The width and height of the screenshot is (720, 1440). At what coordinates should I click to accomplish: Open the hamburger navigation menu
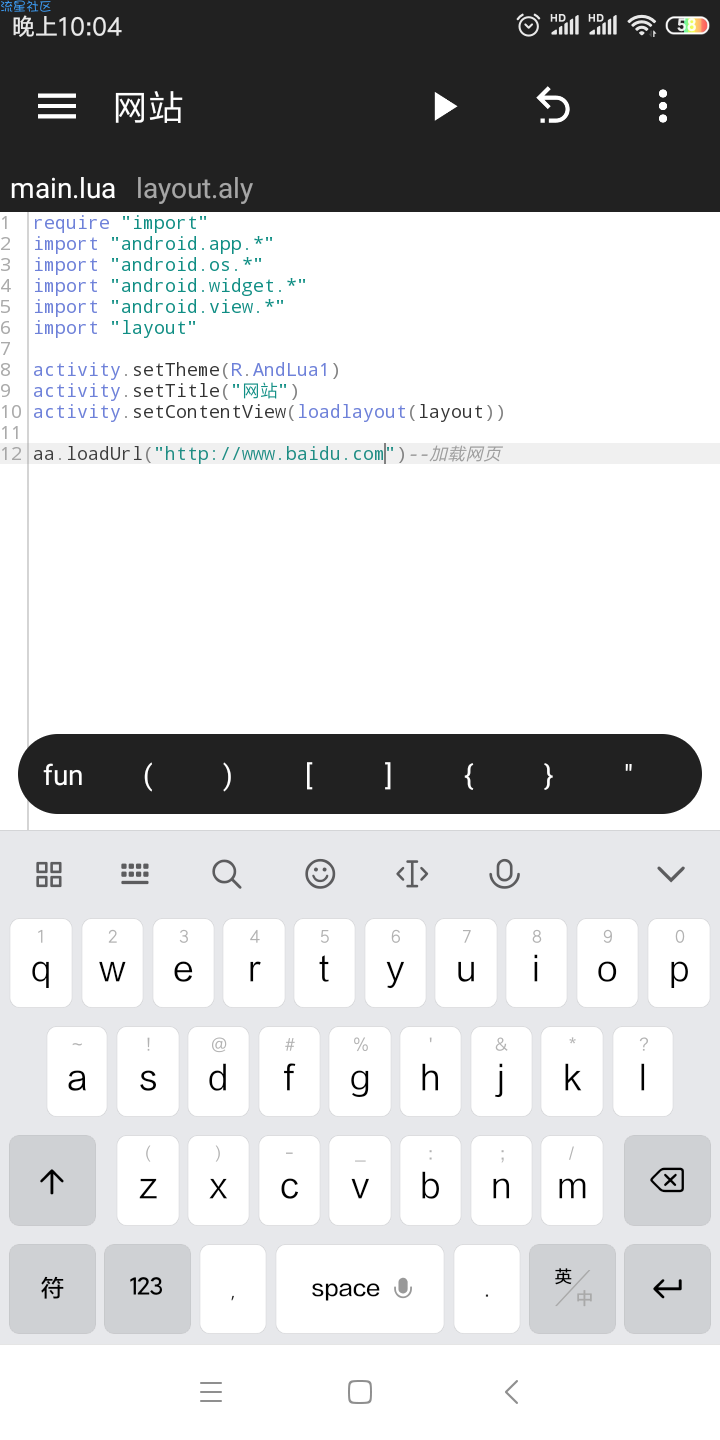[57, 106]
